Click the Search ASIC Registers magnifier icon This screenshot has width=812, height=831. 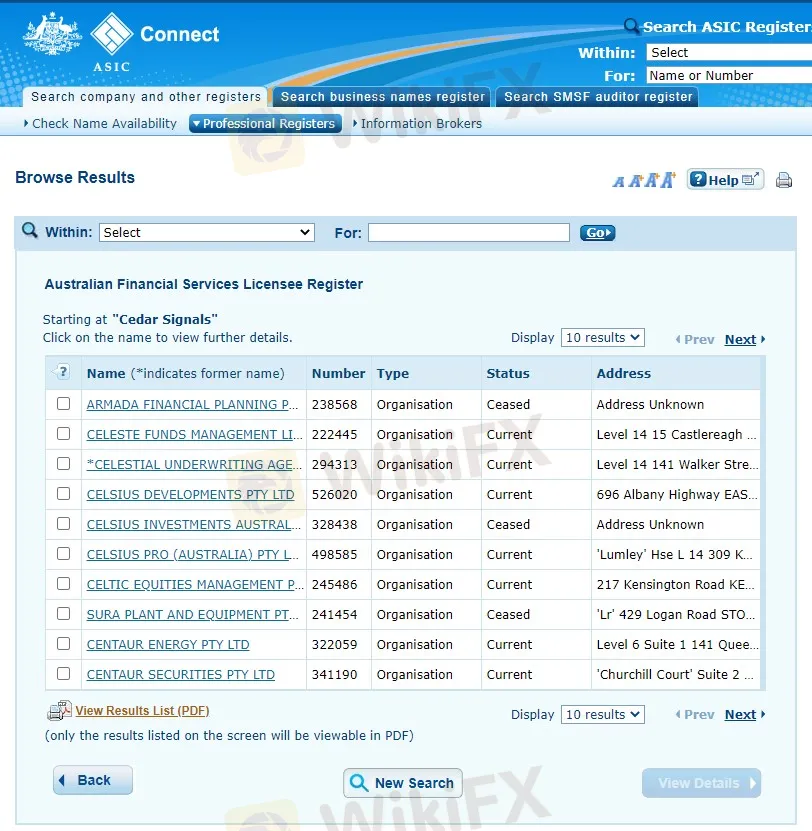631,25
